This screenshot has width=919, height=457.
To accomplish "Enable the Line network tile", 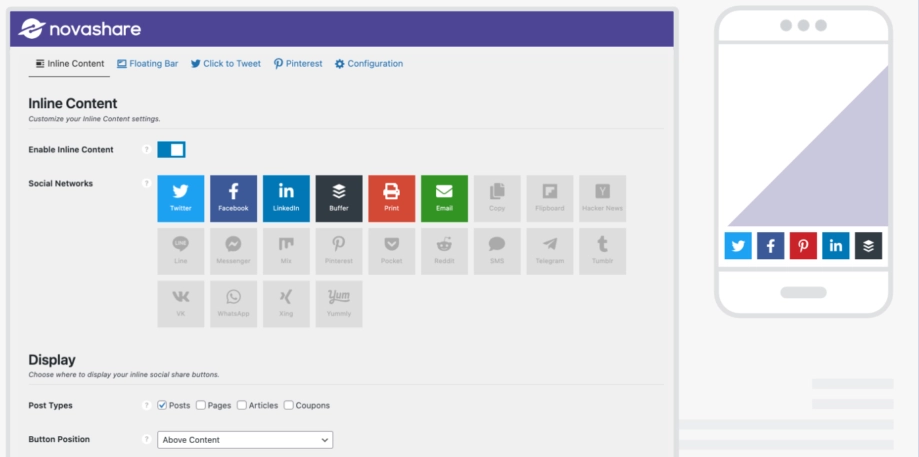I will coord(181,251).
